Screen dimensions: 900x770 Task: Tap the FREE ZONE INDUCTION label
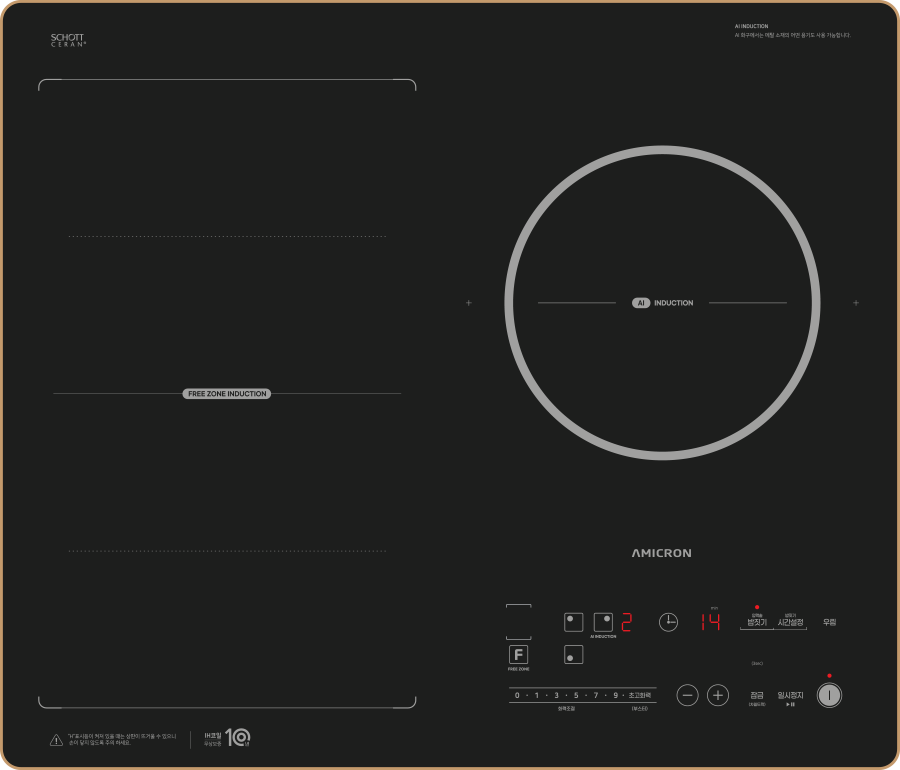227,394
